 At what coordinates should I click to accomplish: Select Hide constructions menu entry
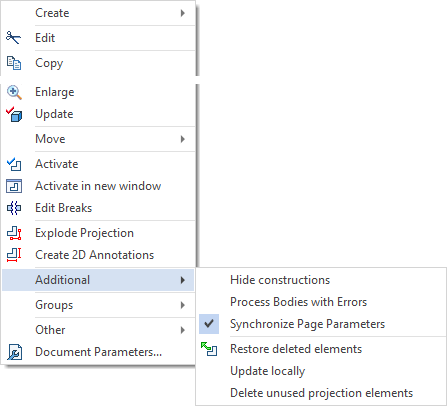(321, 280)
